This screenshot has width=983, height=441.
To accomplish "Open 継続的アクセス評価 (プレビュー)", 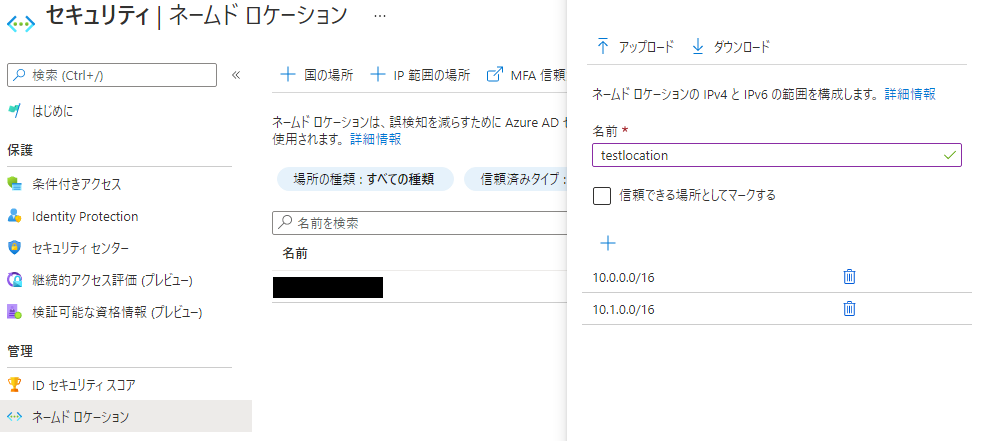I will click(112, 280).
